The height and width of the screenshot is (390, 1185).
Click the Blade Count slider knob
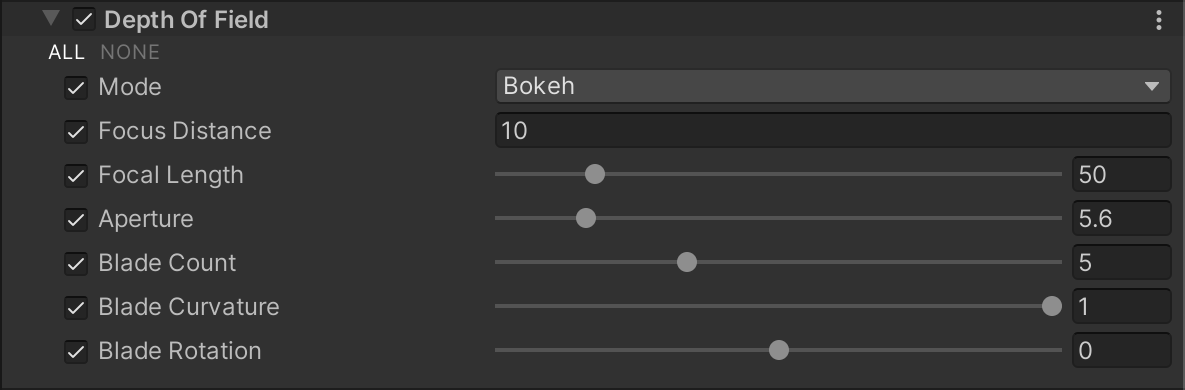point(686,262)
